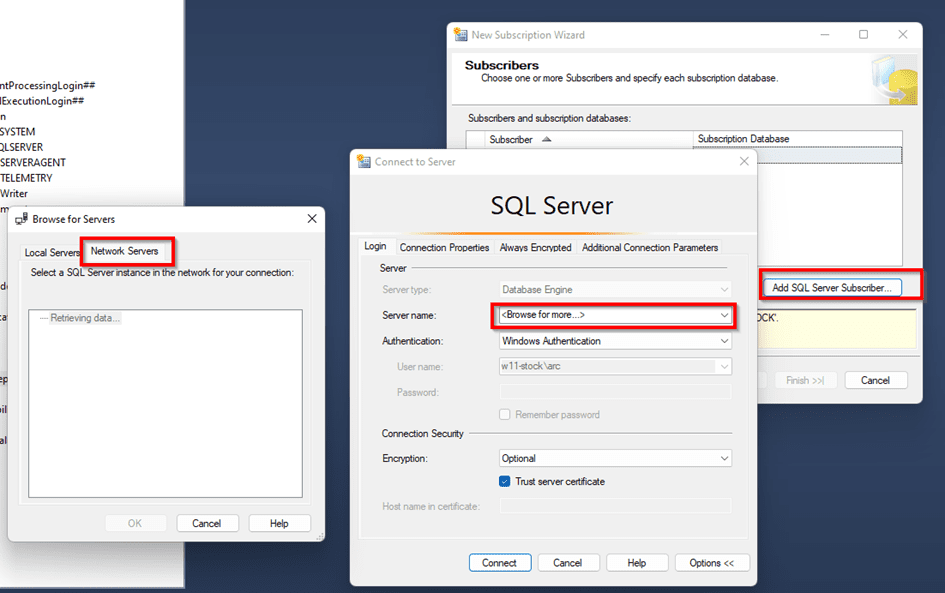Select the SYSTEM login in tree
Viewport: 945px width, 593px height.
17,131
